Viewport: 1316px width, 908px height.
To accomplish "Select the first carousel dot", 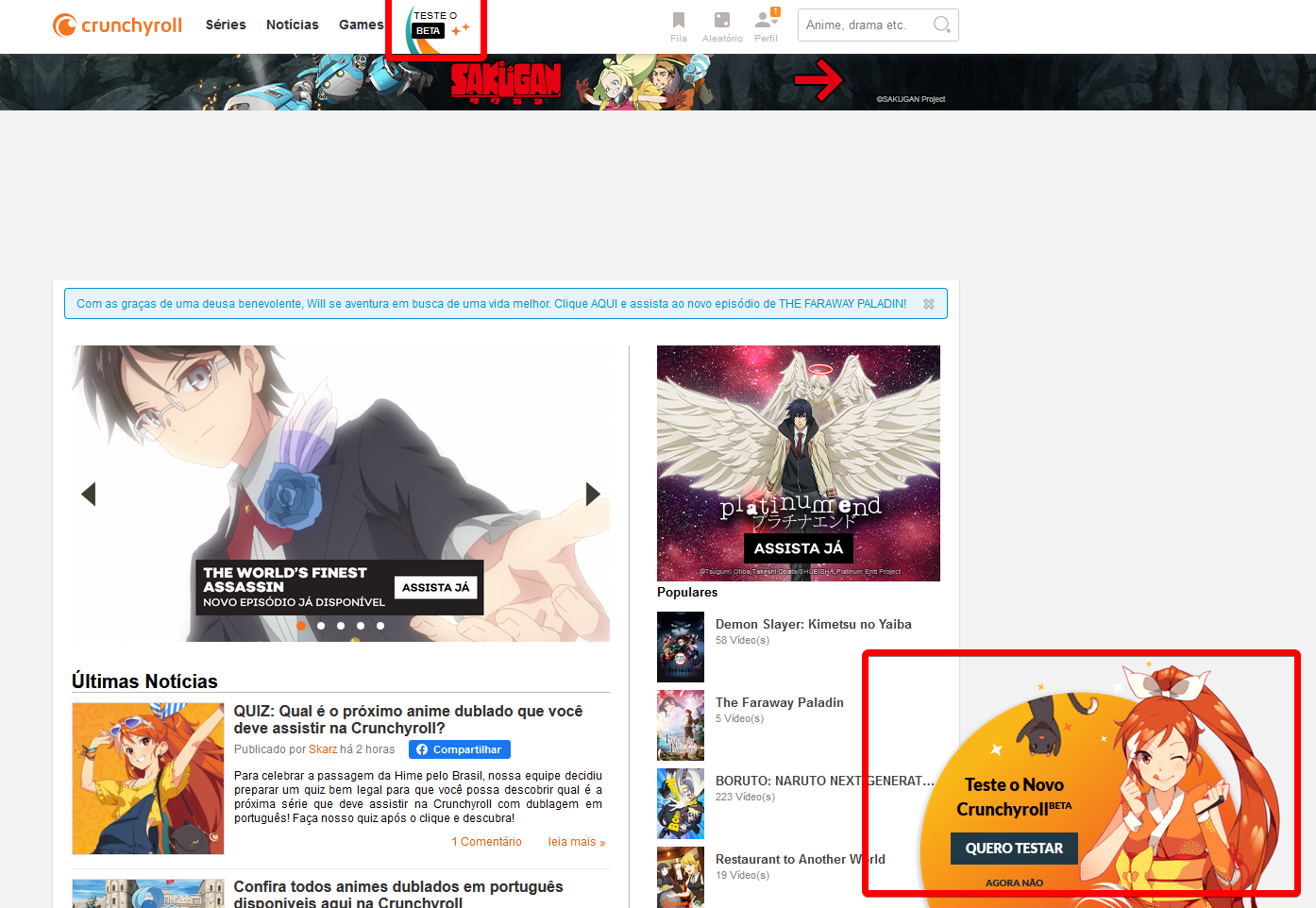I will [301, 626].
